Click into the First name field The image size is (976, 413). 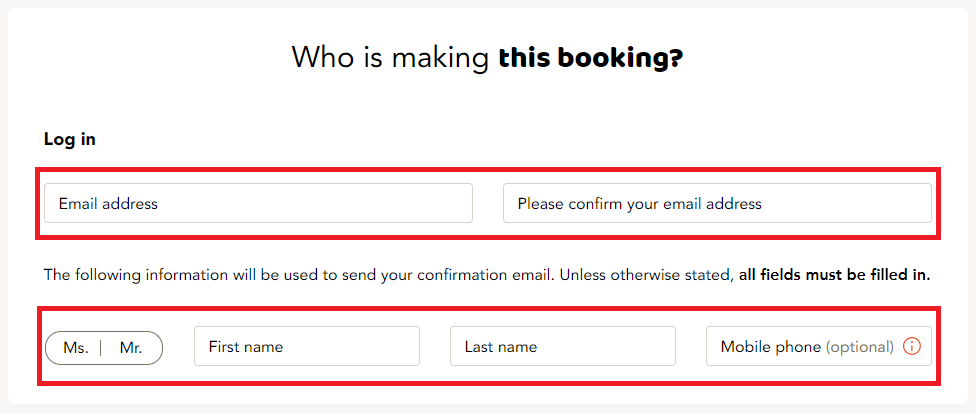pos(307,346)
